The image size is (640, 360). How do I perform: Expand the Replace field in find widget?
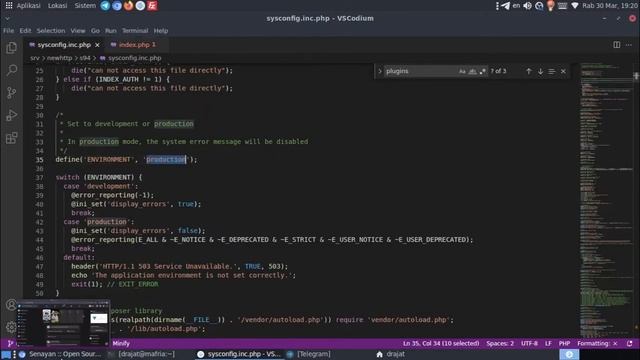(380, 71)
